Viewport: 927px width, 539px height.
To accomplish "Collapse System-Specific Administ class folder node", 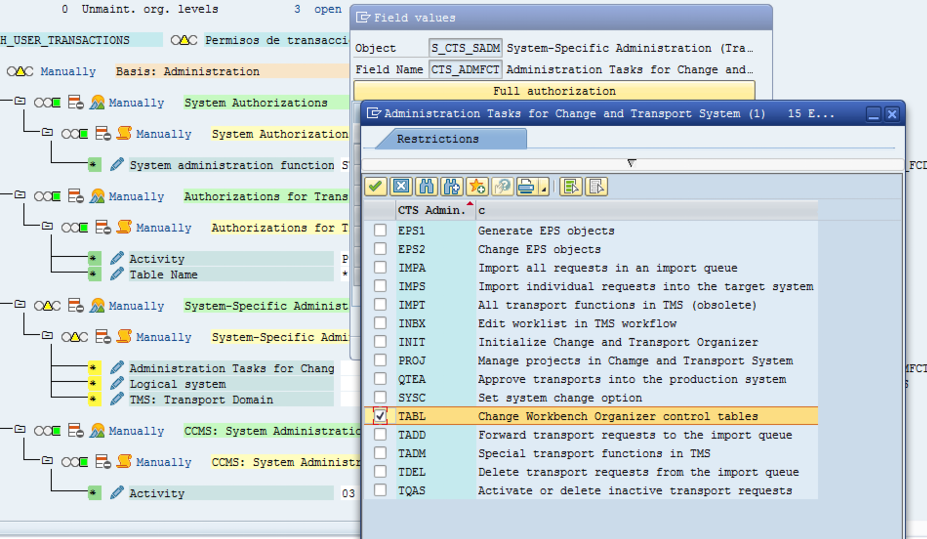I will click(20, 304).
